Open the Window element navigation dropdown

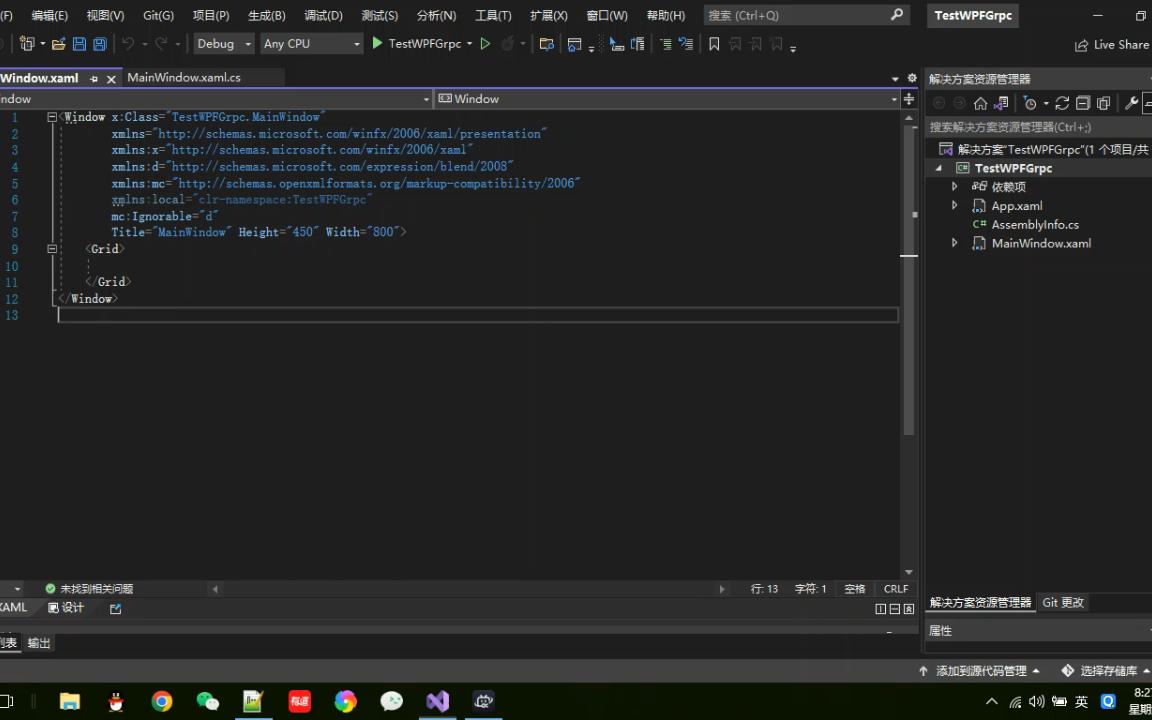[x=666, y=99]
